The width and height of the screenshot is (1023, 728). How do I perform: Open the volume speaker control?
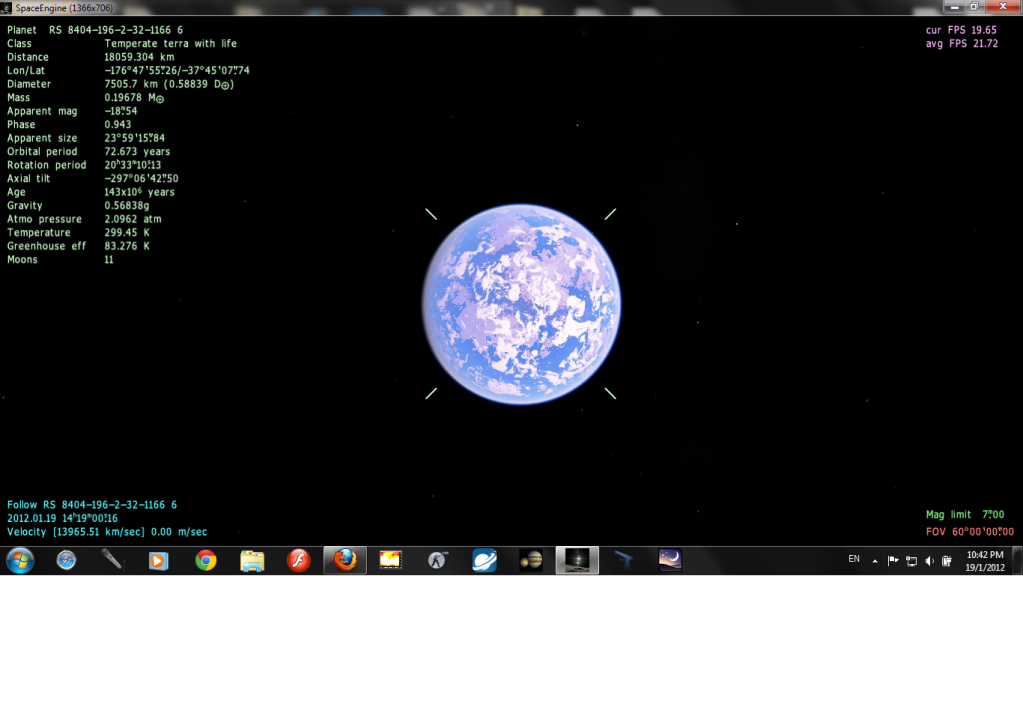929,561
